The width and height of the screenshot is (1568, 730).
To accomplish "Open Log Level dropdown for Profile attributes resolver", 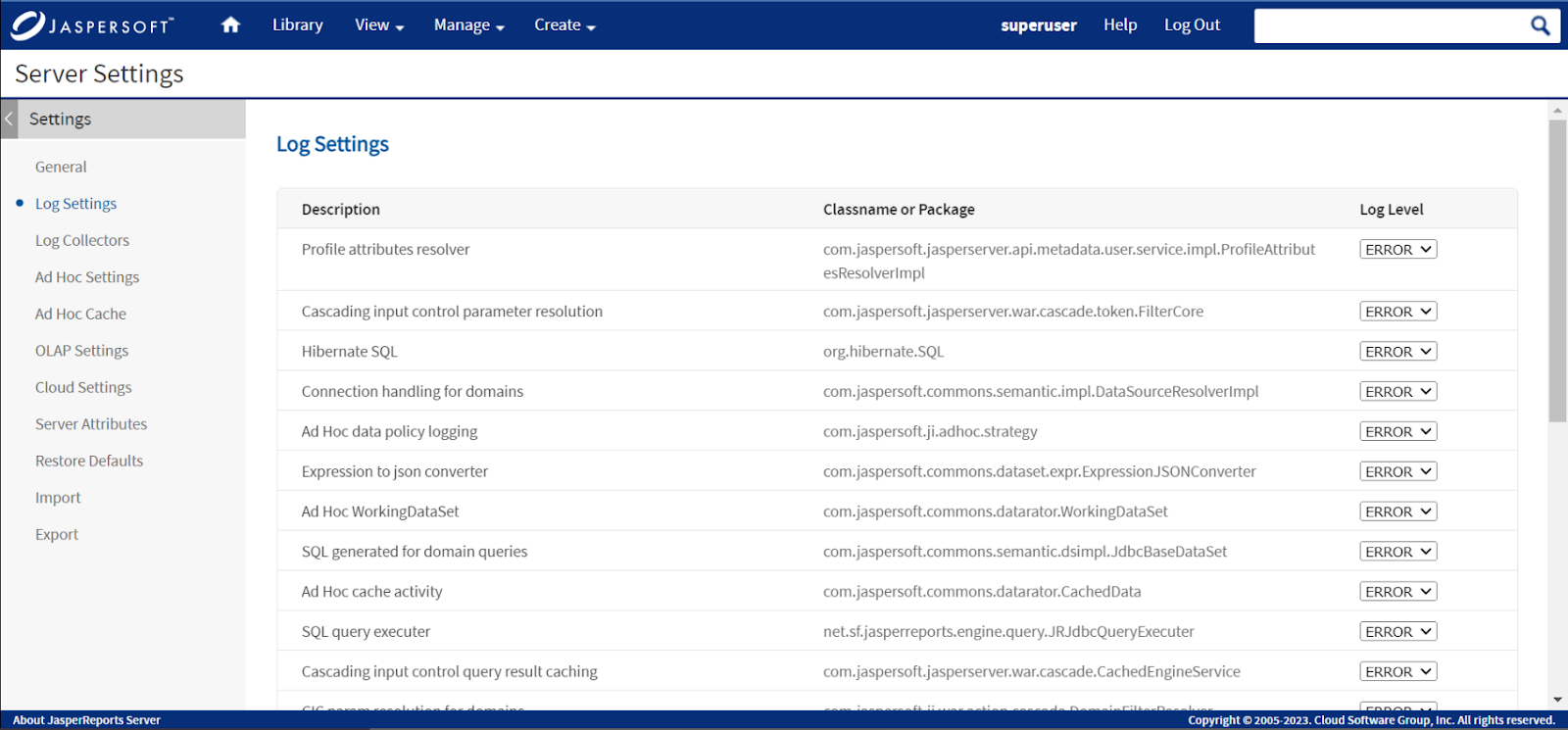I will coord(1397,250).
